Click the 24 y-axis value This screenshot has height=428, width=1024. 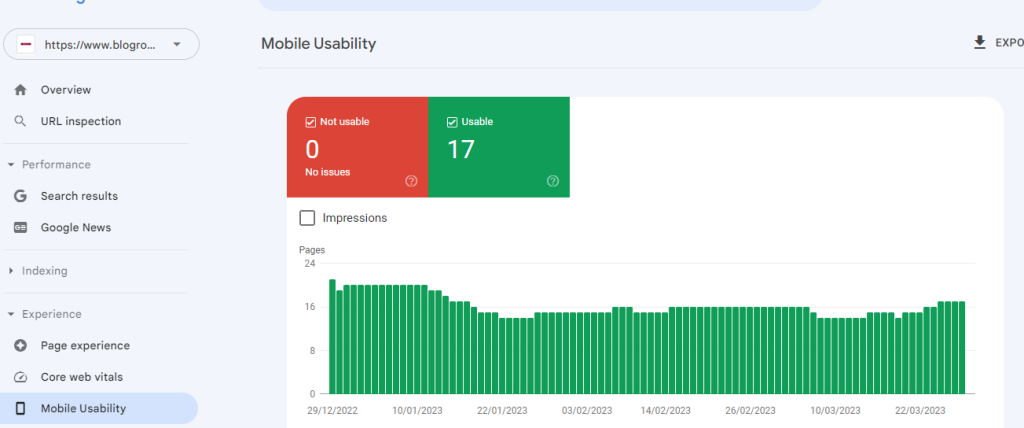pos(310,263)
